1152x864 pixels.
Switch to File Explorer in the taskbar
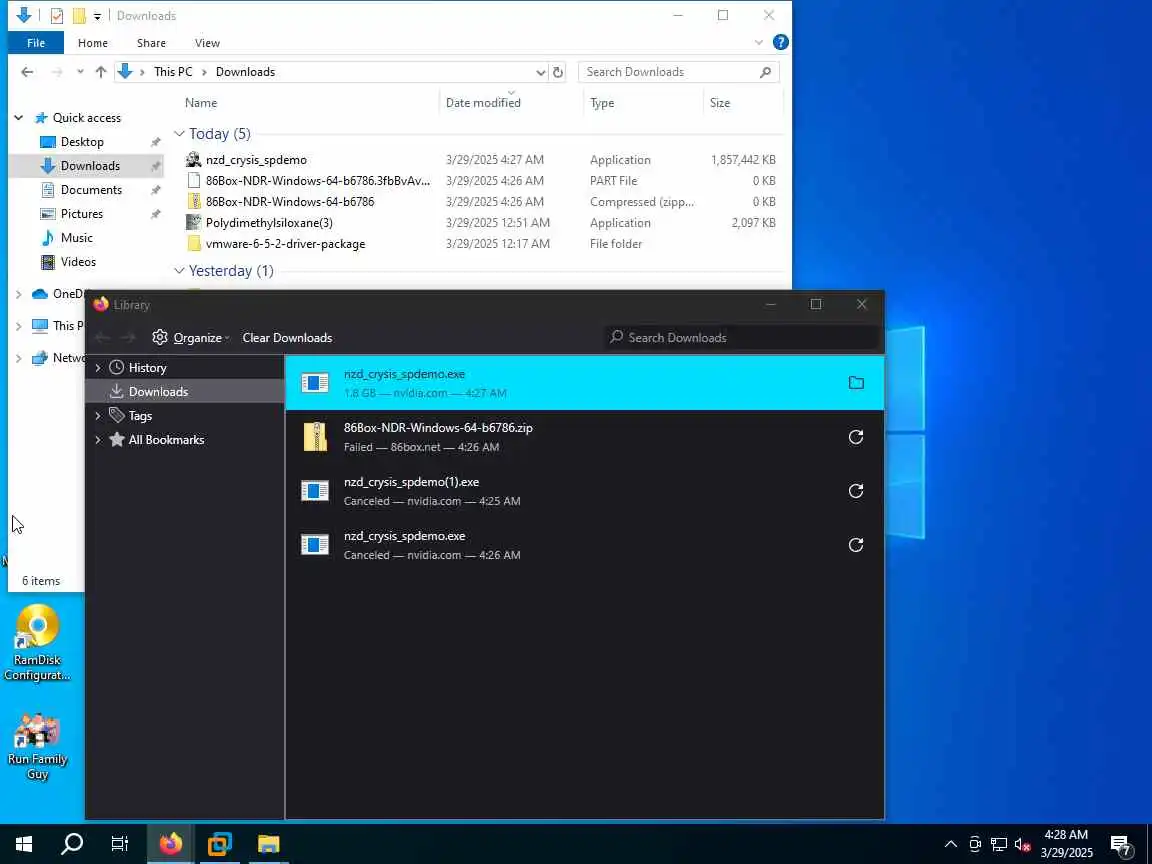pos(268,843)
